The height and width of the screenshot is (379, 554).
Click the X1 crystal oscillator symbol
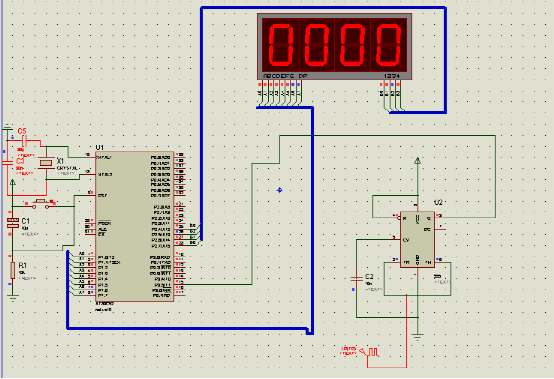pos(46,162)
